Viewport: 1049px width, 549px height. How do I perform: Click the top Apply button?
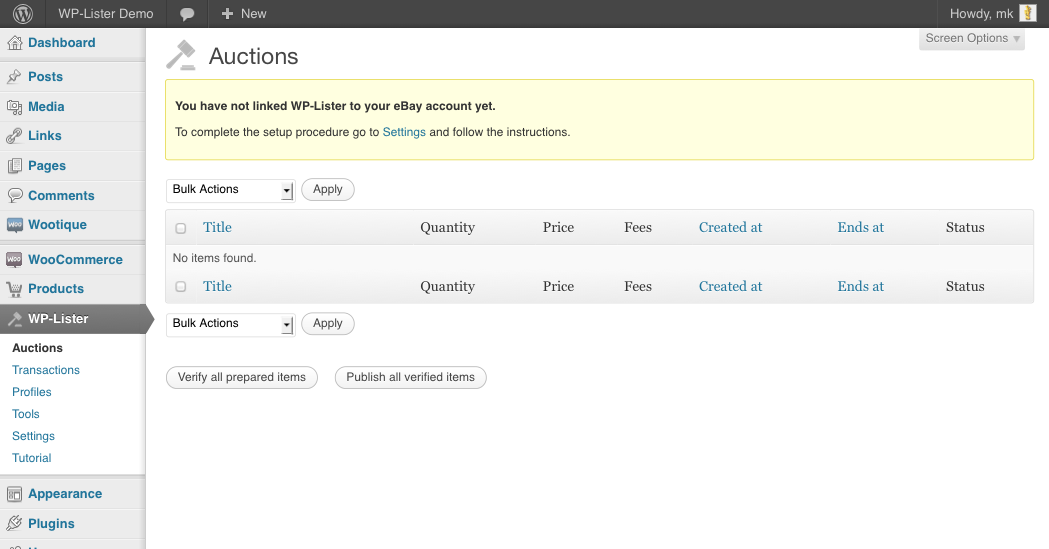328,189
